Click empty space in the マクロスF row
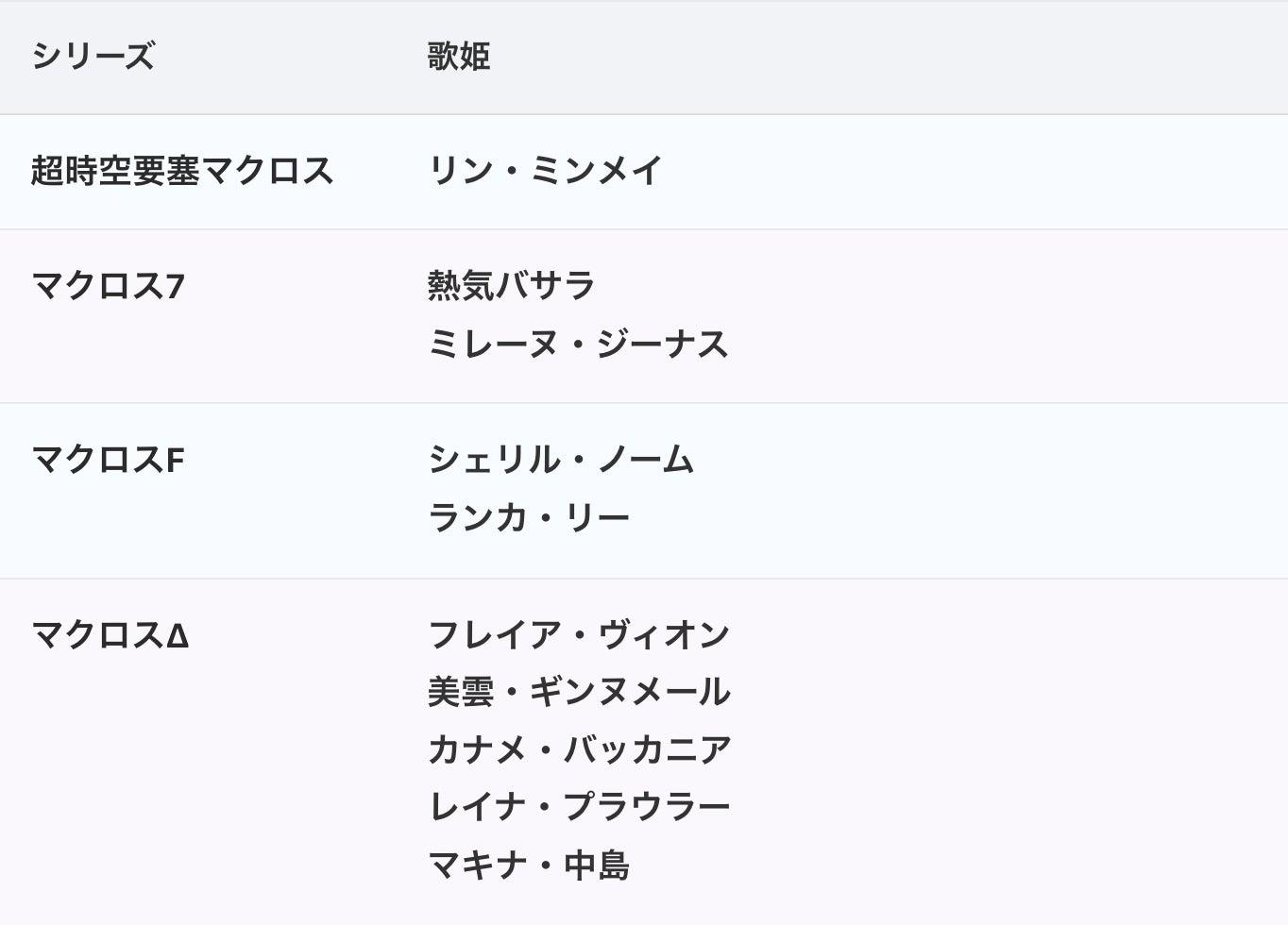1288x925 pixels. (x=991, y=490)
